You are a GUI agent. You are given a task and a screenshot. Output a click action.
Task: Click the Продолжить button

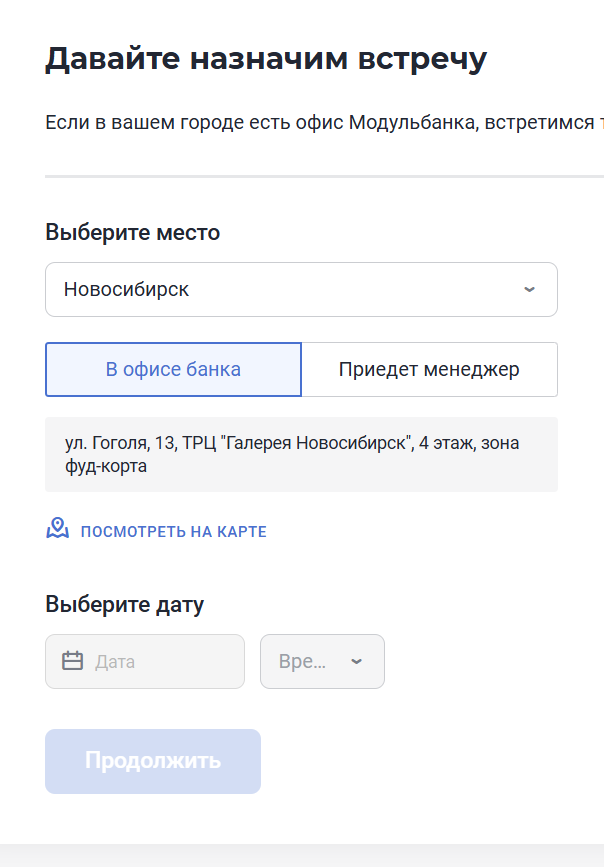tap(153, 761)
